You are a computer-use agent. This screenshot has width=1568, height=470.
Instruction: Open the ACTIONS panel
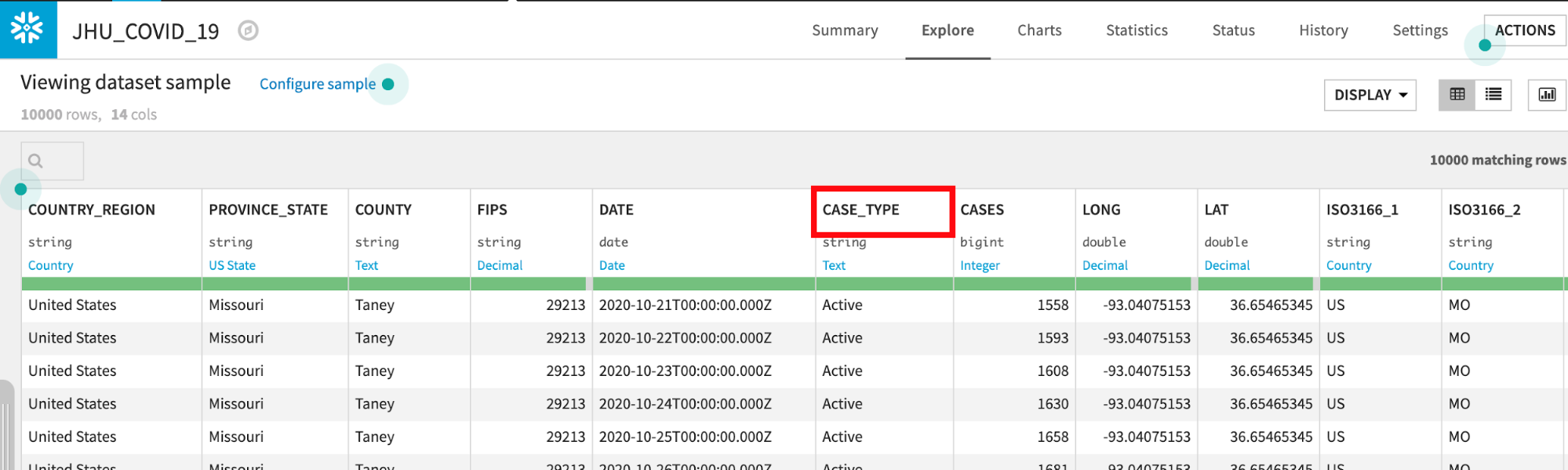point(1524,31)
